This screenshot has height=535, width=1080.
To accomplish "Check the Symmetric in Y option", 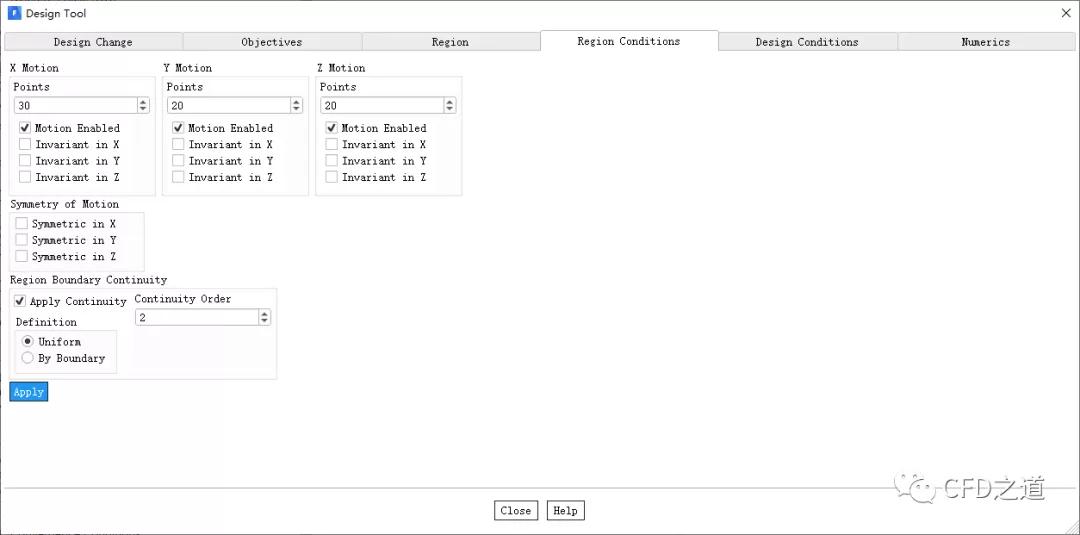I will [x=21, y=240].
